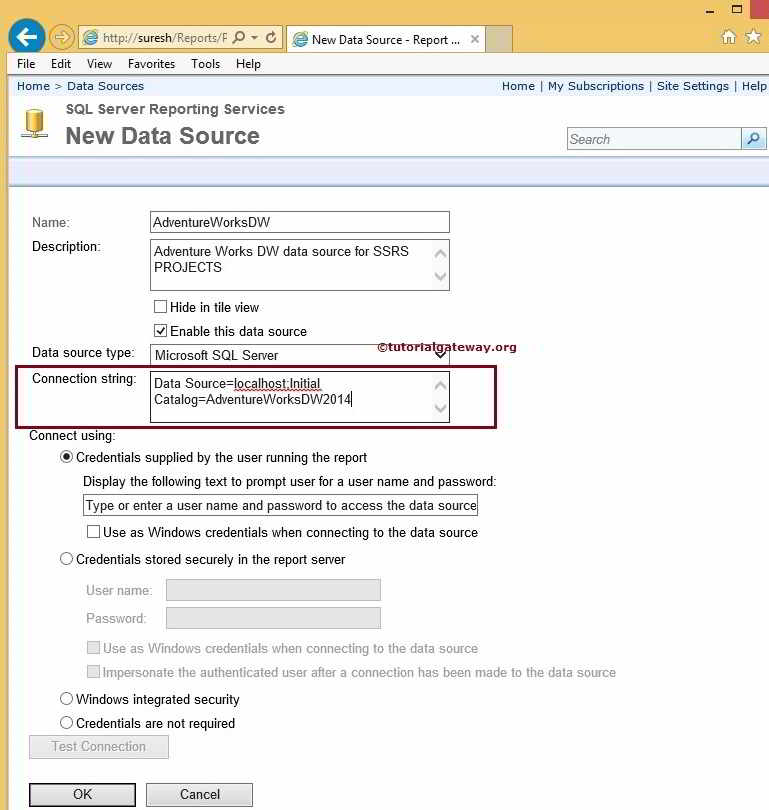Click the browser address bar URL
This screenshot has width=769, height=810.
tap(164, 38)
